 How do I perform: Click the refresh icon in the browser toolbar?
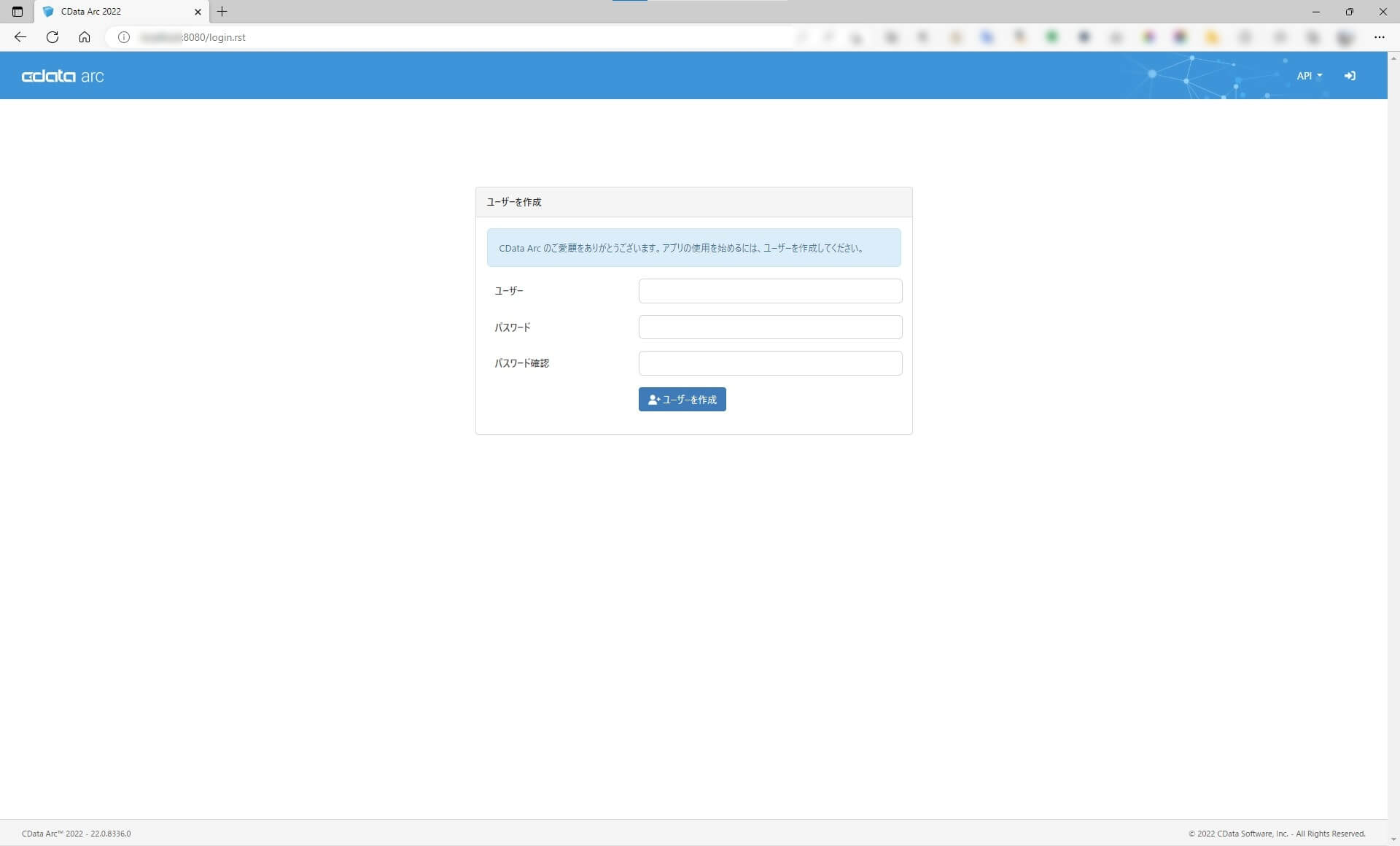point(52,37)
